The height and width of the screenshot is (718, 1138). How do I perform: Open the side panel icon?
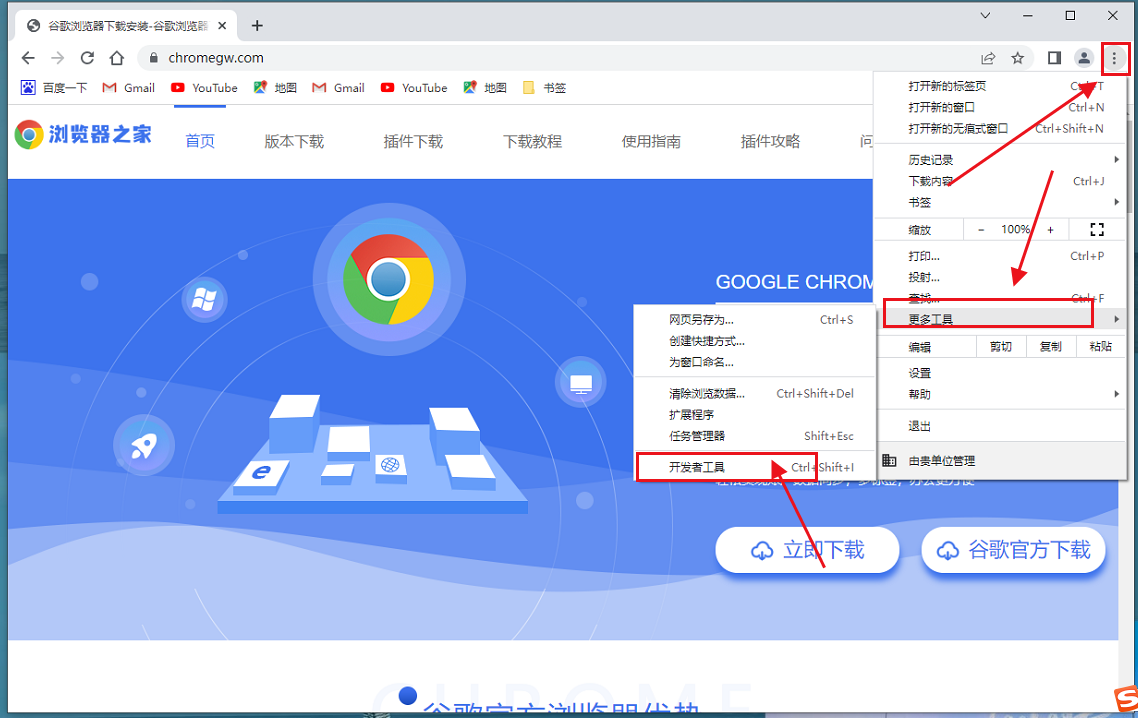click(1055, 58)
